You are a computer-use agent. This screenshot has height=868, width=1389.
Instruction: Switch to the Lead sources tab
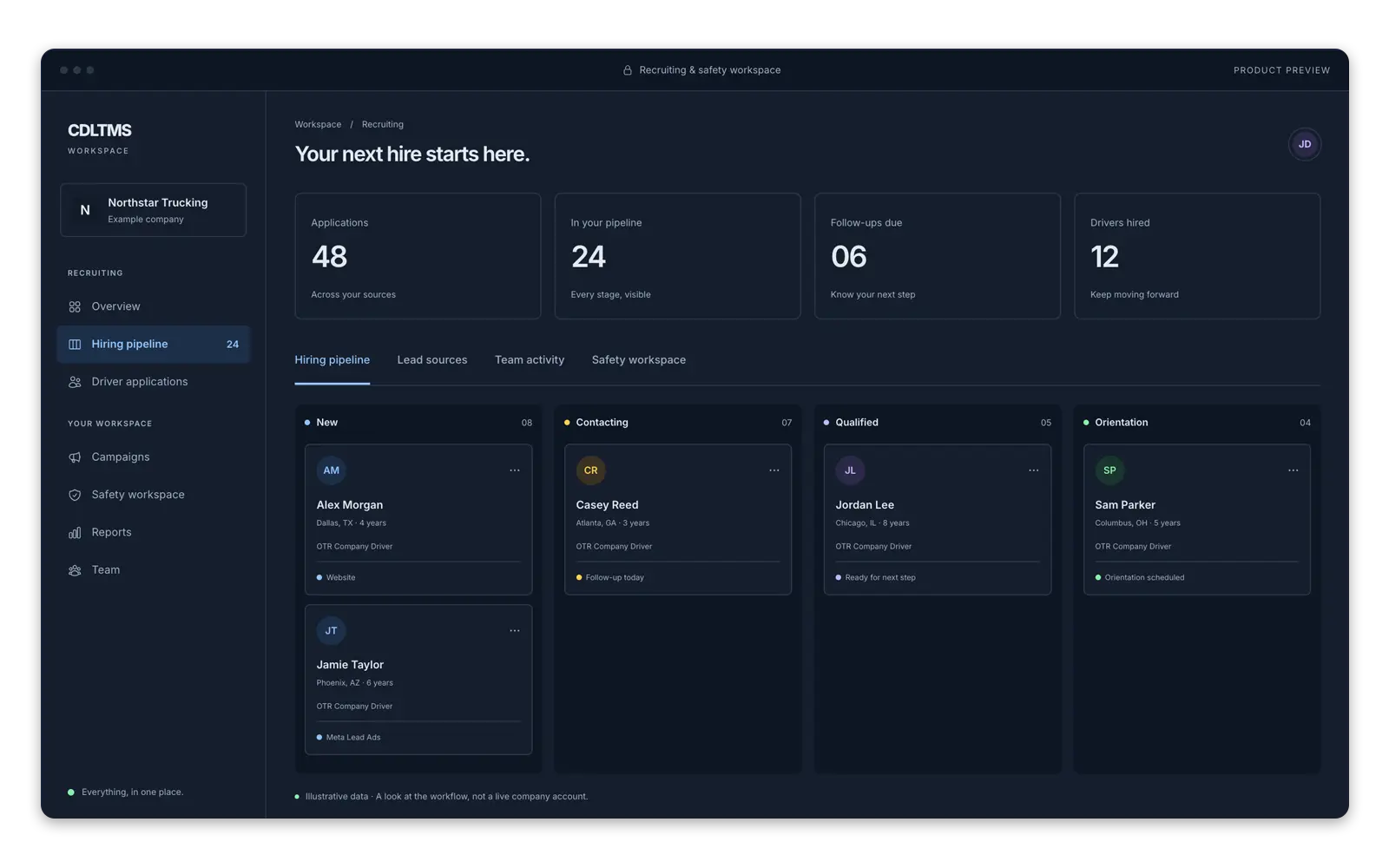tap(432, 360)
